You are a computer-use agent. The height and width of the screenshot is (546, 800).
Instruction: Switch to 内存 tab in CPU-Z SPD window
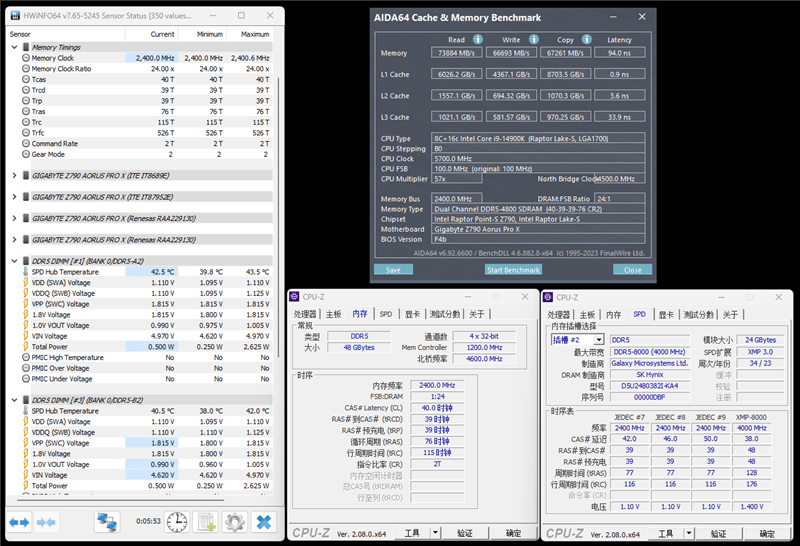pos(613,315)
